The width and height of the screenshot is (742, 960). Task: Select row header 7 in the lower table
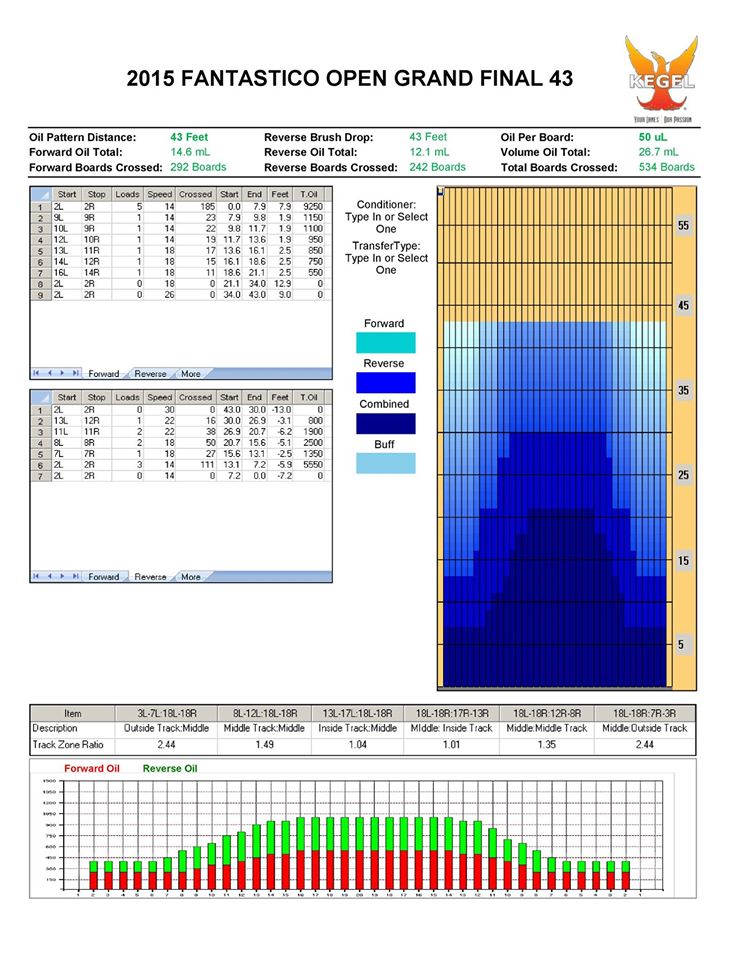point(40,476)
